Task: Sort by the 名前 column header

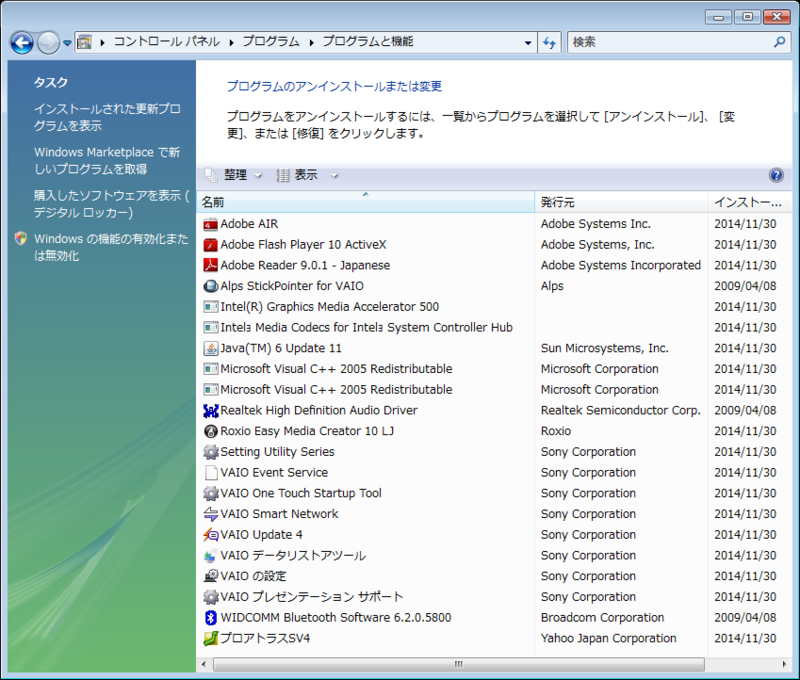Action: (365, 202)
